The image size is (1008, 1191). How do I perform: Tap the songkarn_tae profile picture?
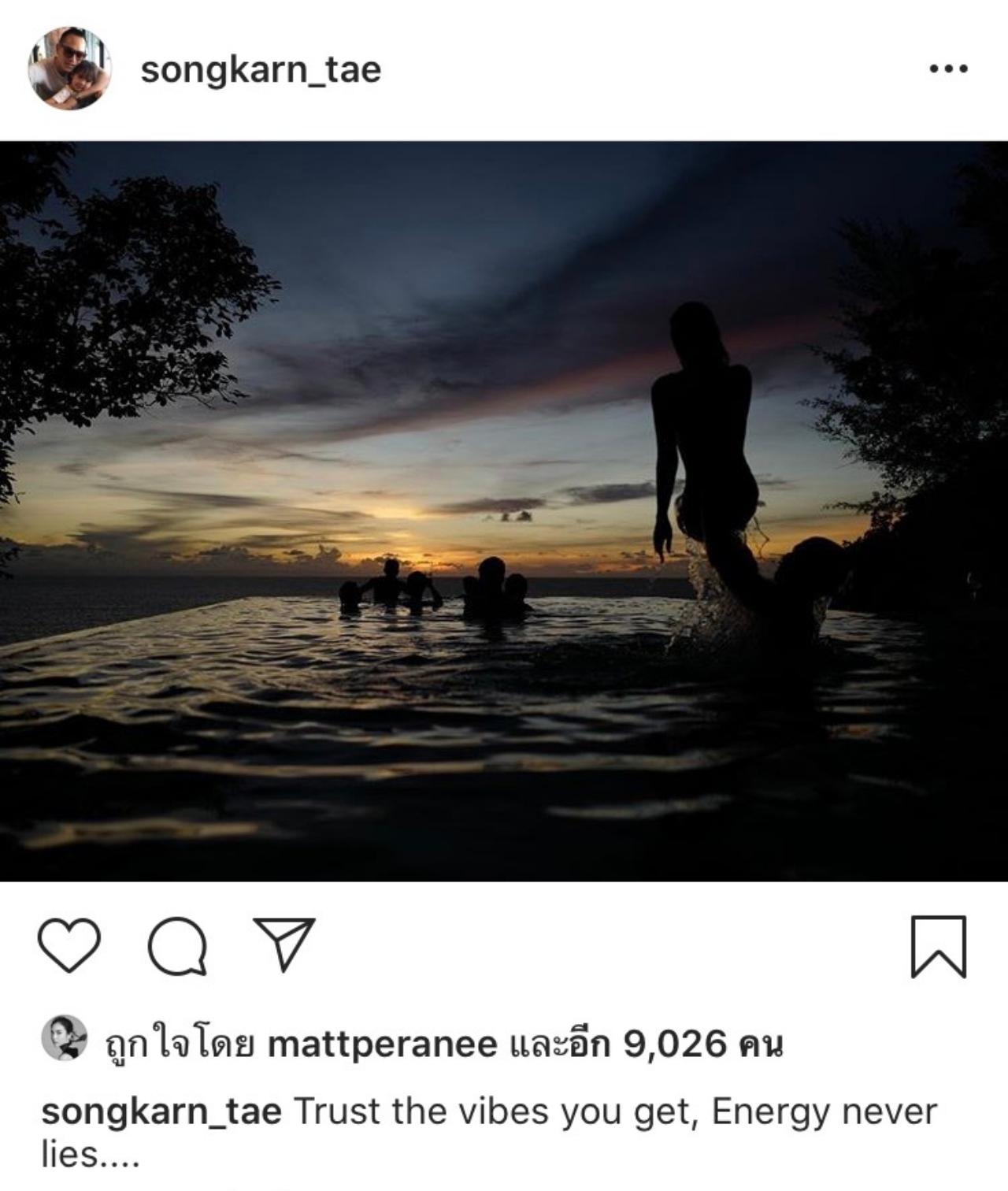pyautogui.click(x=69, y=69)
